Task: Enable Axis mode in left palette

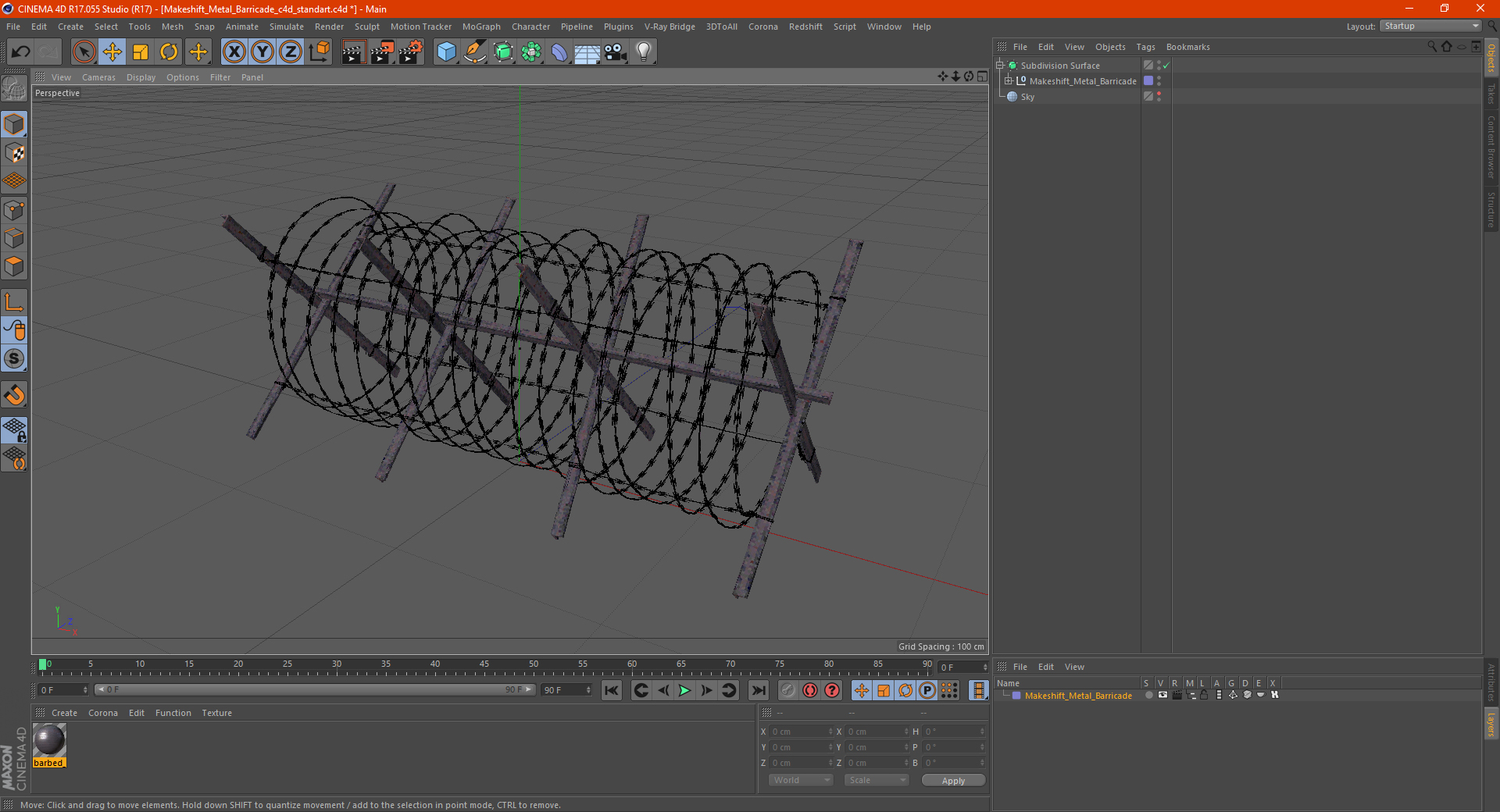Action: pos(14,302)
